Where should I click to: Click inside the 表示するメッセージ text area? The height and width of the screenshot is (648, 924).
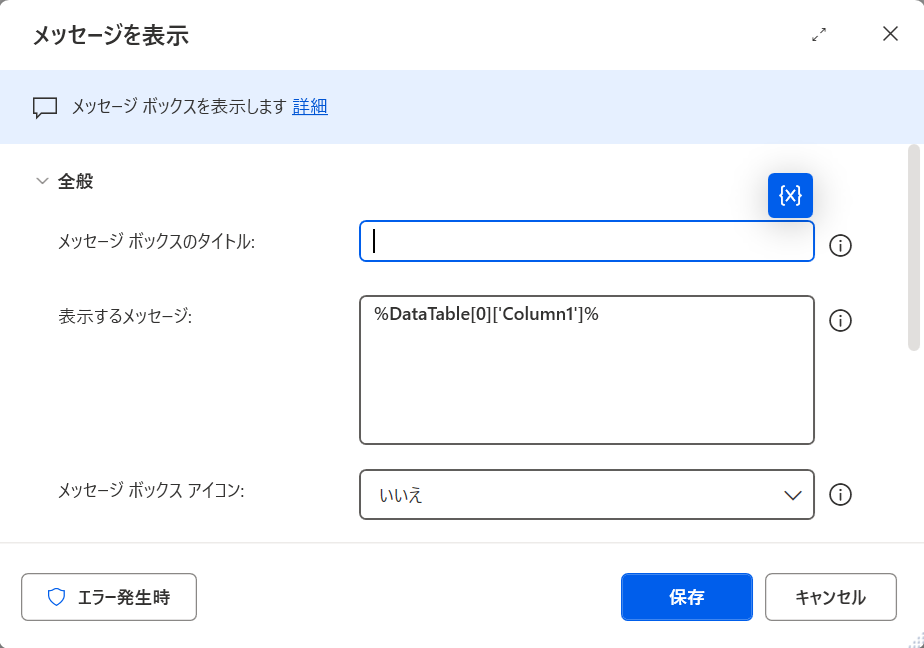[x=586, y=380]
